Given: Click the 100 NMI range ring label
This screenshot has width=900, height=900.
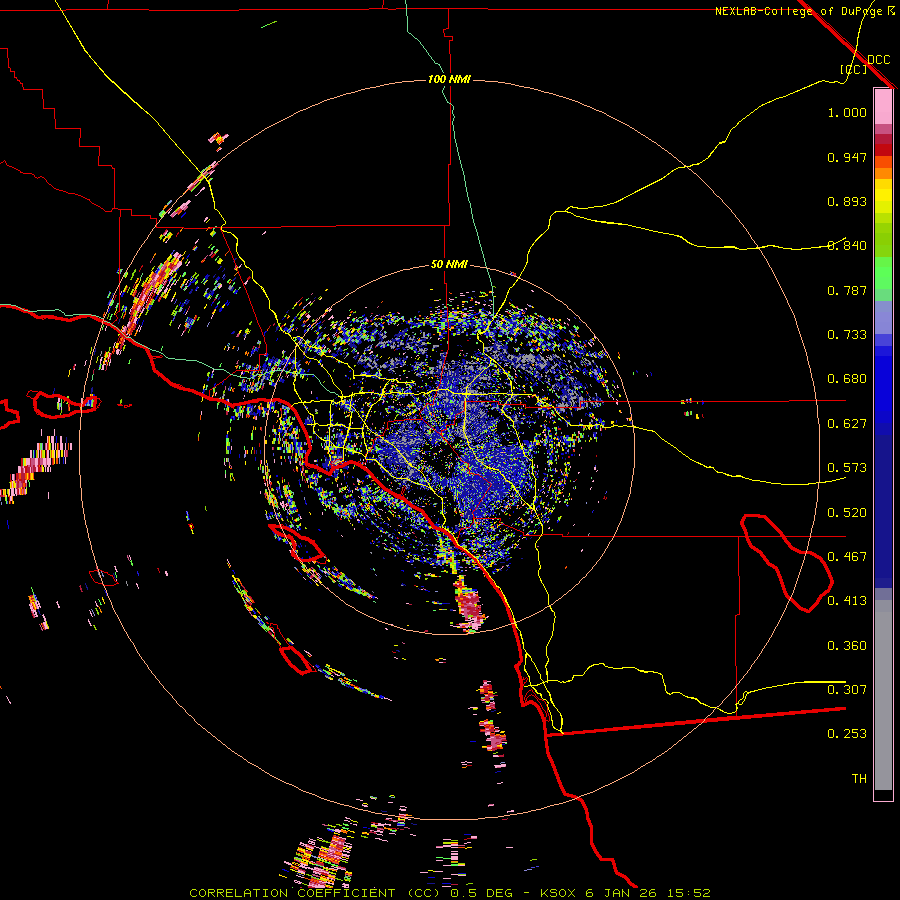Looking at the screenshot, I should [449, 79].
